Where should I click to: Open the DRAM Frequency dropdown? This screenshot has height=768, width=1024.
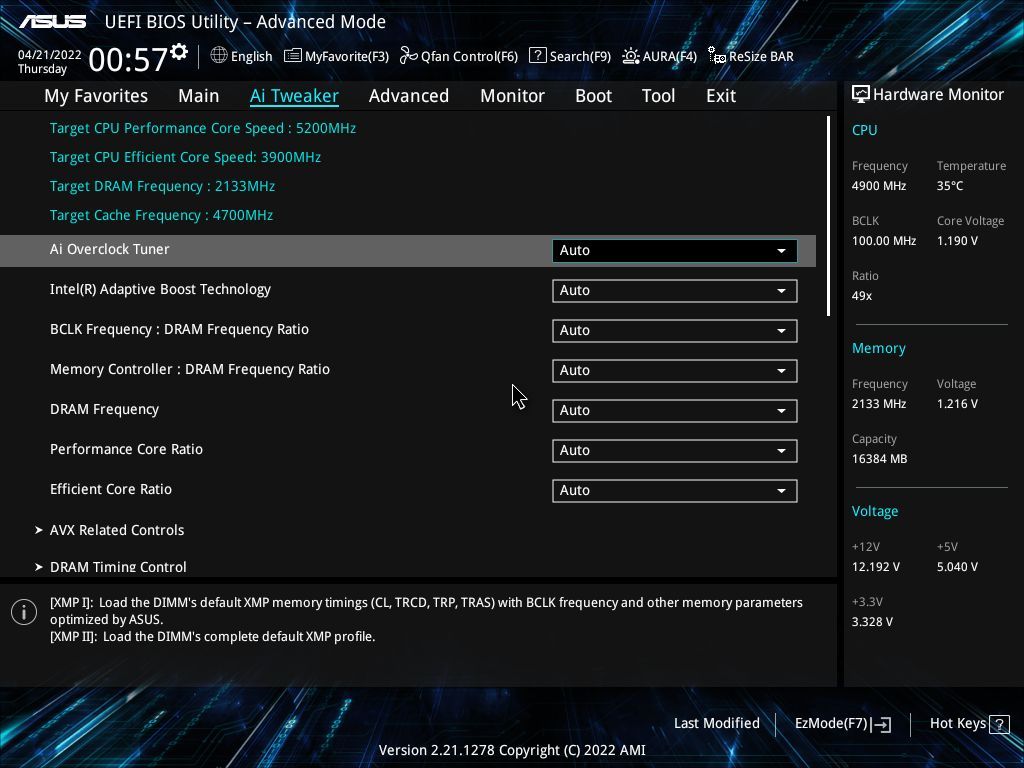point(675,411)
